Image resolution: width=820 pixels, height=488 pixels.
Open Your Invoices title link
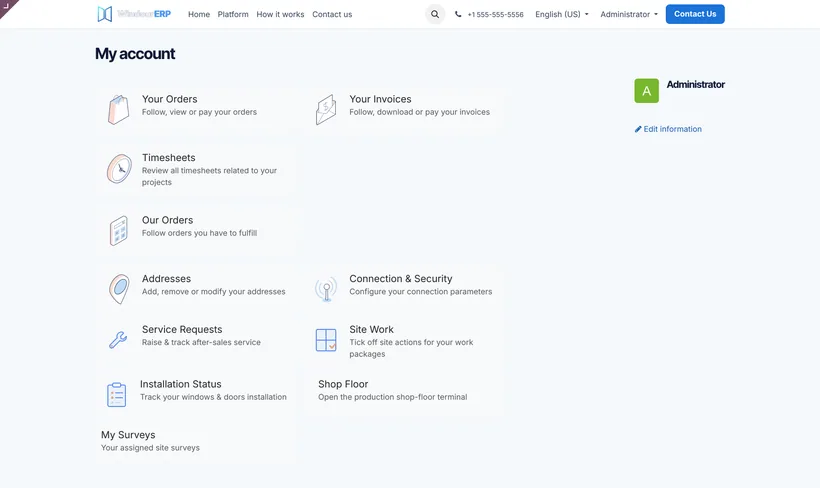coord(380,99)
